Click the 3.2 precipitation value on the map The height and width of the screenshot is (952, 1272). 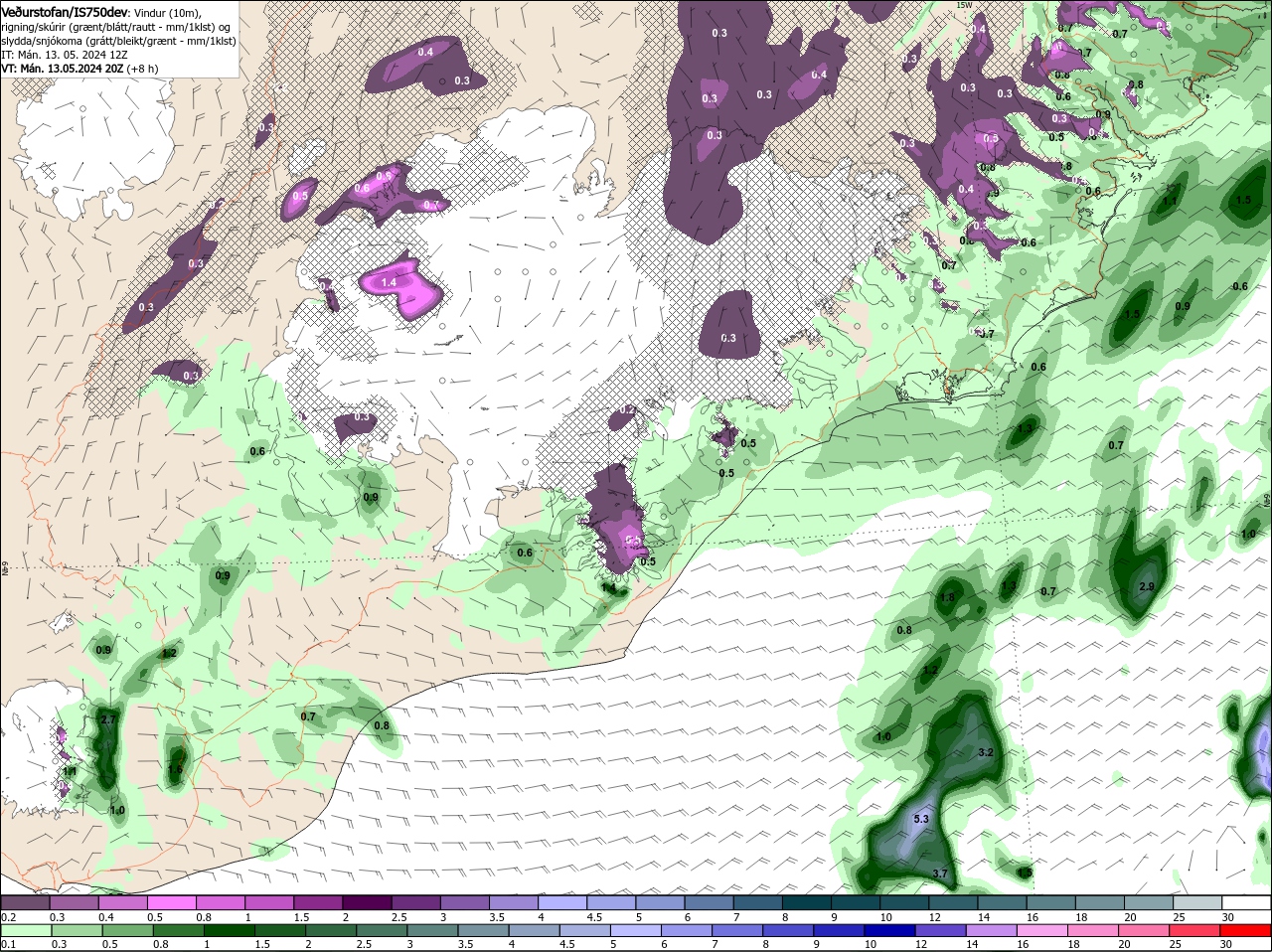(x=986, y=753)
